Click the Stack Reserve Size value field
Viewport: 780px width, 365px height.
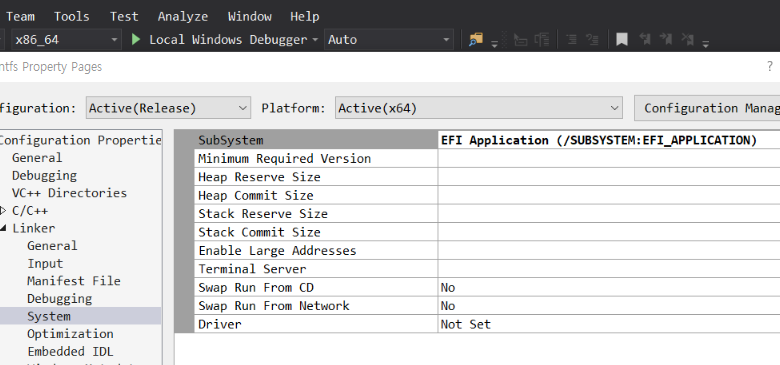coord(609,214)
